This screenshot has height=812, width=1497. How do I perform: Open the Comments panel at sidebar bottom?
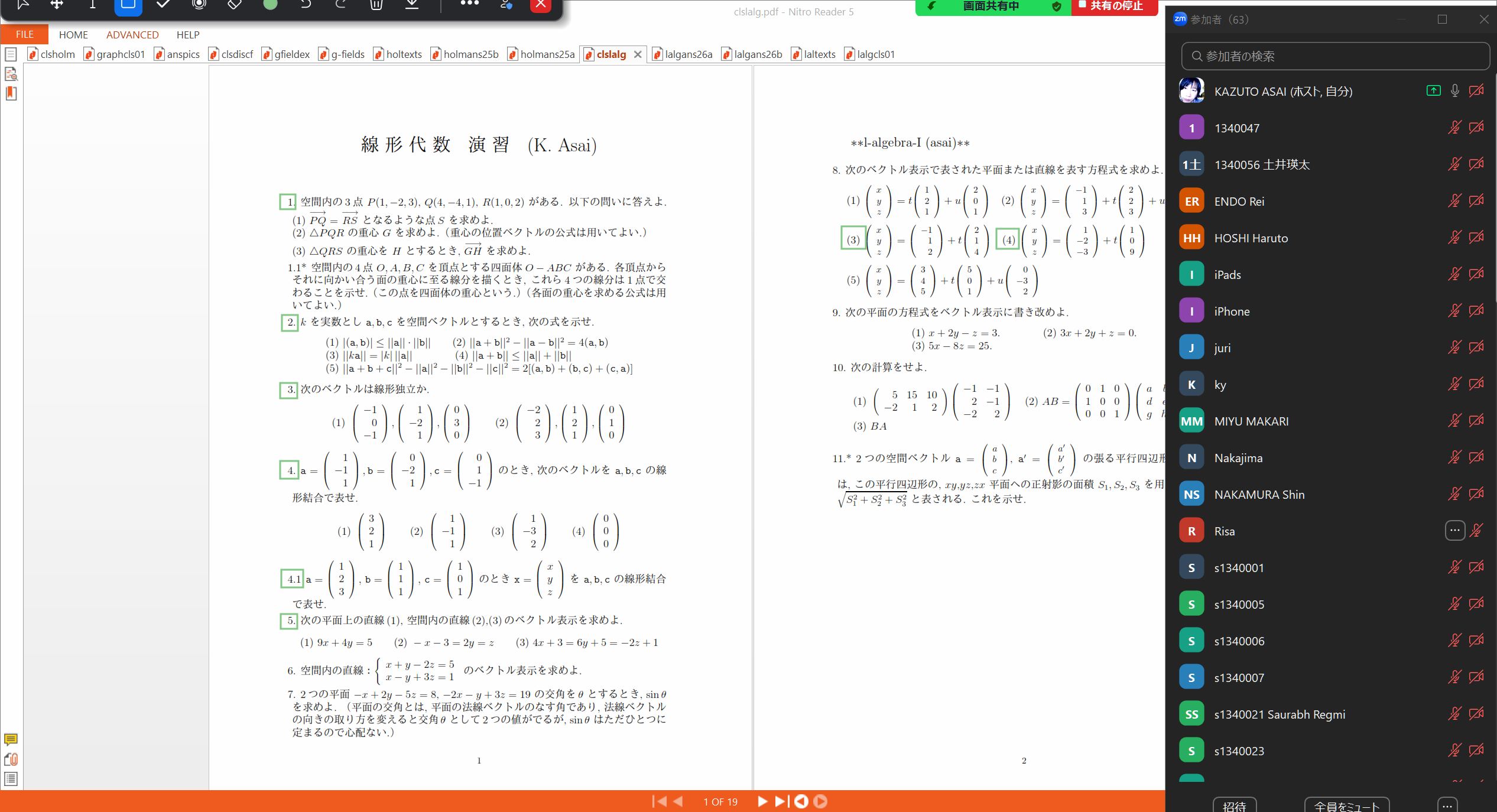coord(11,739)
